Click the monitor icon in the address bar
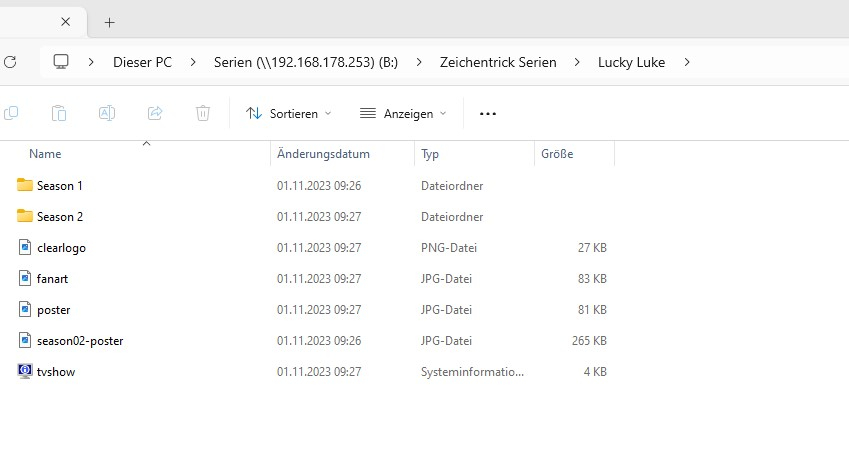Screen dimensions: 849x470 [x=61, y=62]
